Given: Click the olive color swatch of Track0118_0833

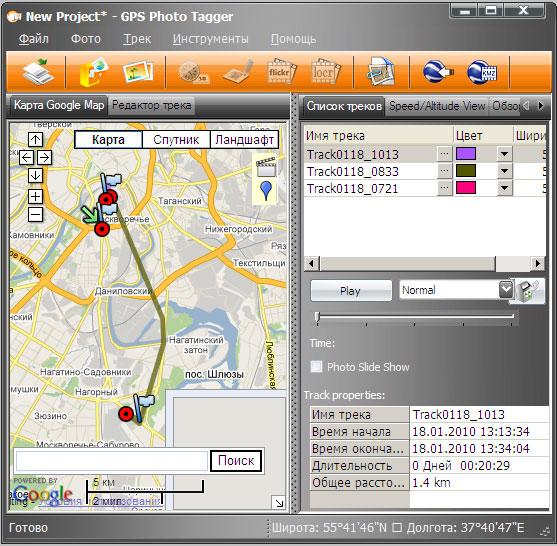Looking at the screenshot, I should point(466,171).
